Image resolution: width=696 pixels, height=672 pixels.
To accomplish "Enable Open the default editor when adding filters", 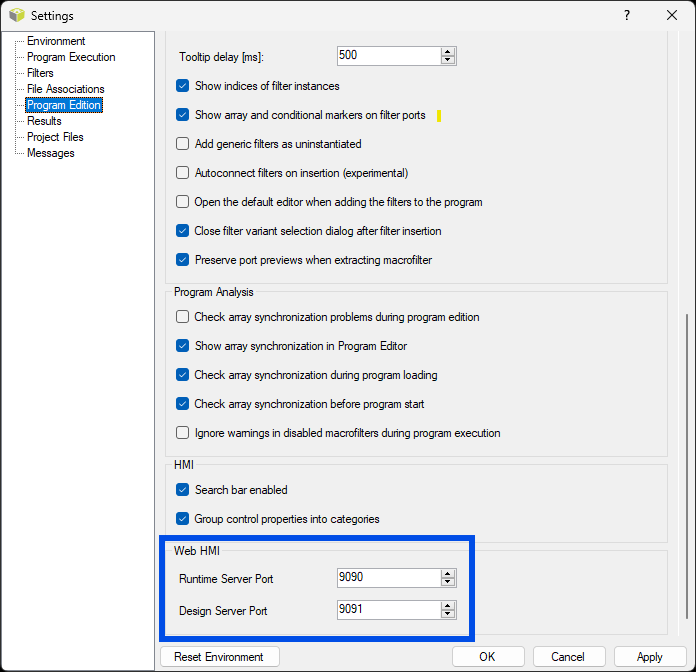I will tap(182, 202).
